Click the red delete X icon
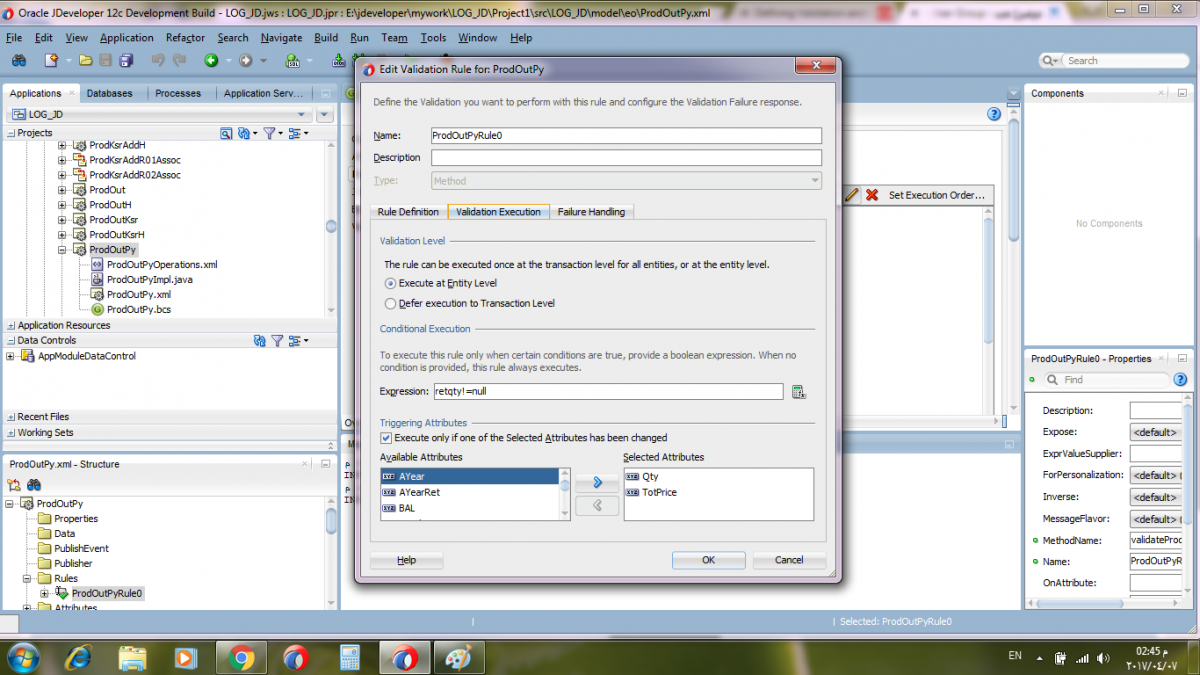1200x675 pixels. 872,195
